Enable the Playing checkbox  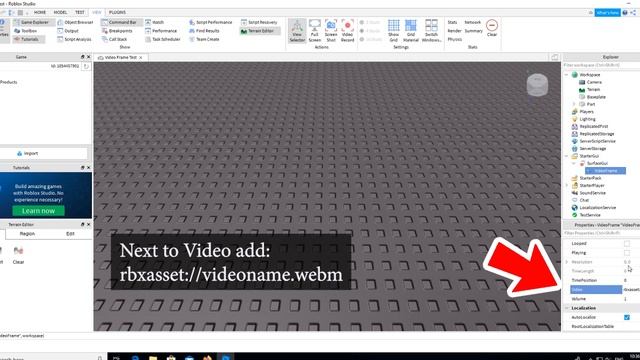point(627,253)
